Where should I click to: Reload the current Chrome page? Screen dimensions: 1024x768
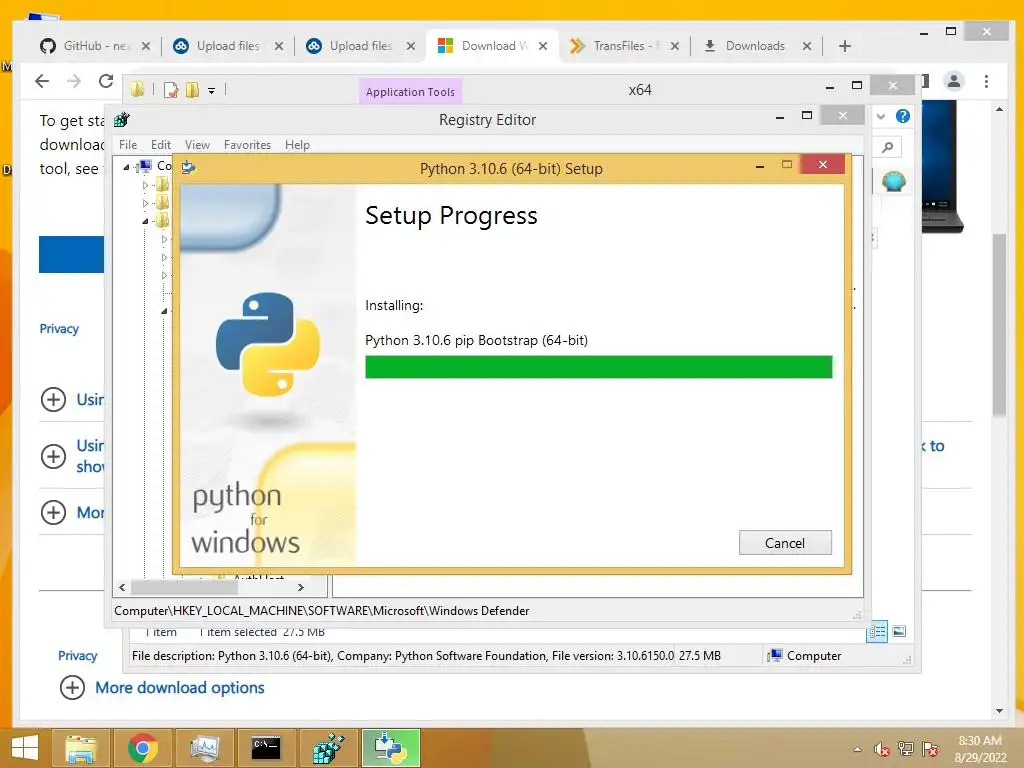tap(105, 81)
